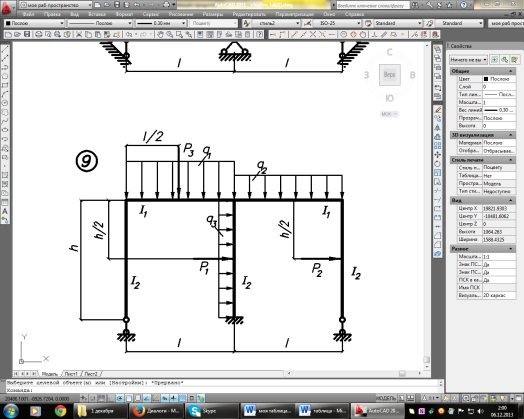524x419 pixels.
Task: Click the Save icon in standard toolbar
Action: tap(27, 34)
